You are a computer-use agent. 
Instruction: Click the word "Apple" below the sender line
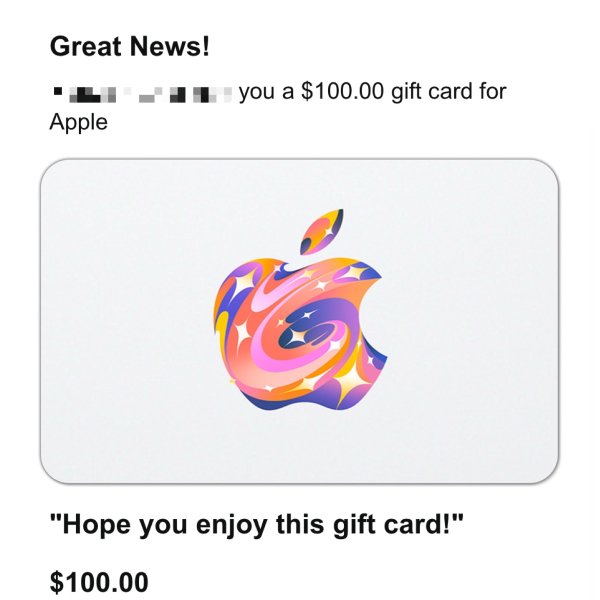coord(78,122)
